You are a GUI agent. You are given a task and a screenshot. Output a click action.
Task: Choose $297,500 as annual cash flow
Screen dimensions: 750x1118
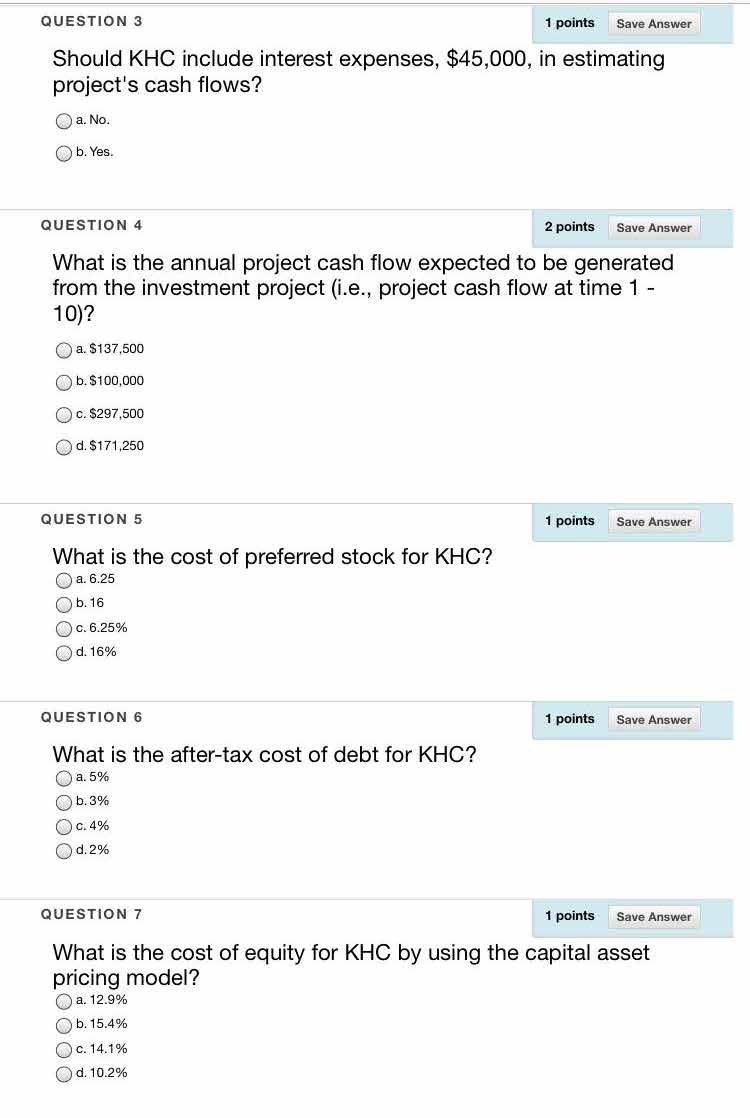[64, 414]
